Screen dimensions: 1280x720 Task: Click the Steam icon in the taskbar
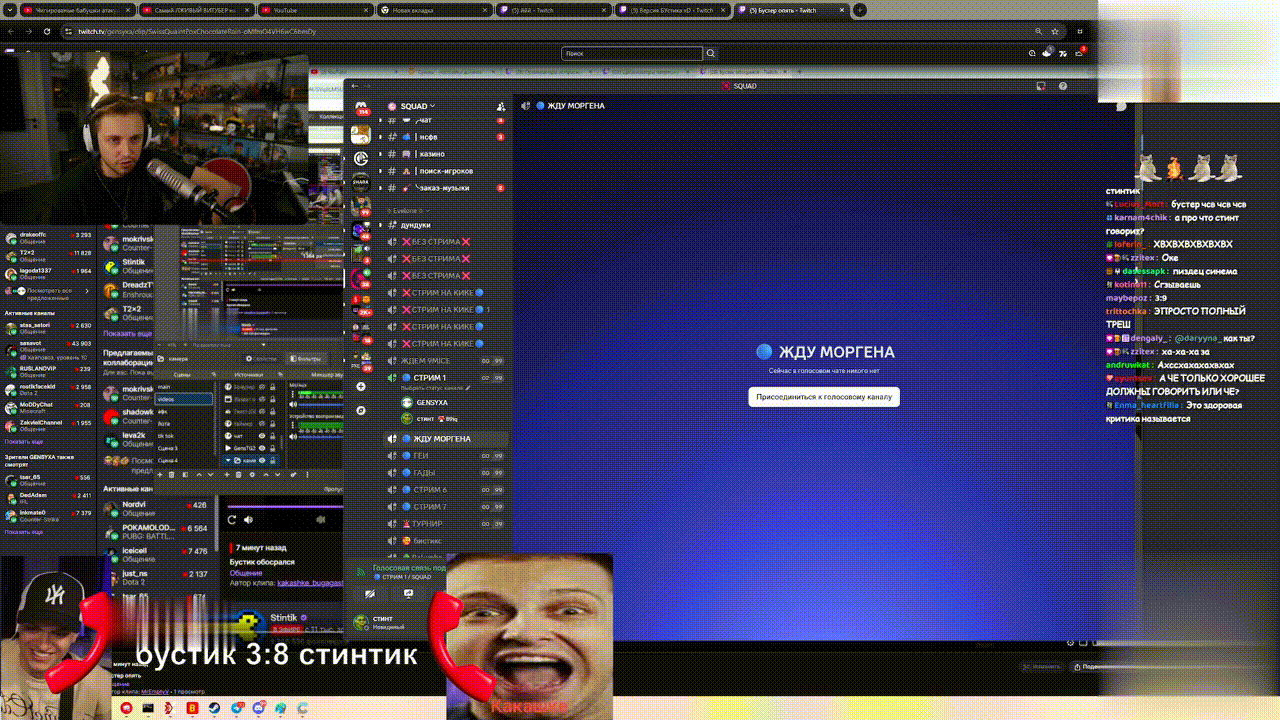tap(215, 708)
